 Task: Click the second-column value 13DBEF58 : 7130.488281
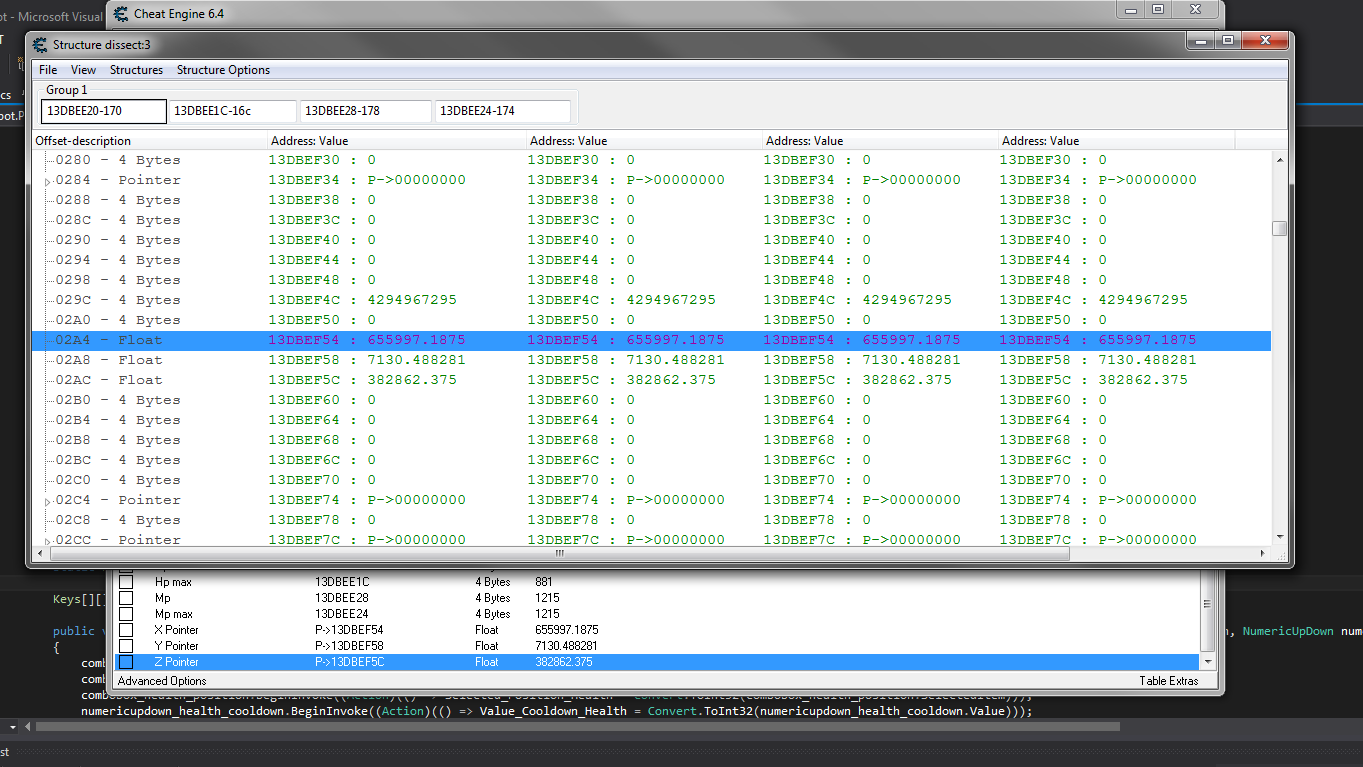tap(626, 360)
